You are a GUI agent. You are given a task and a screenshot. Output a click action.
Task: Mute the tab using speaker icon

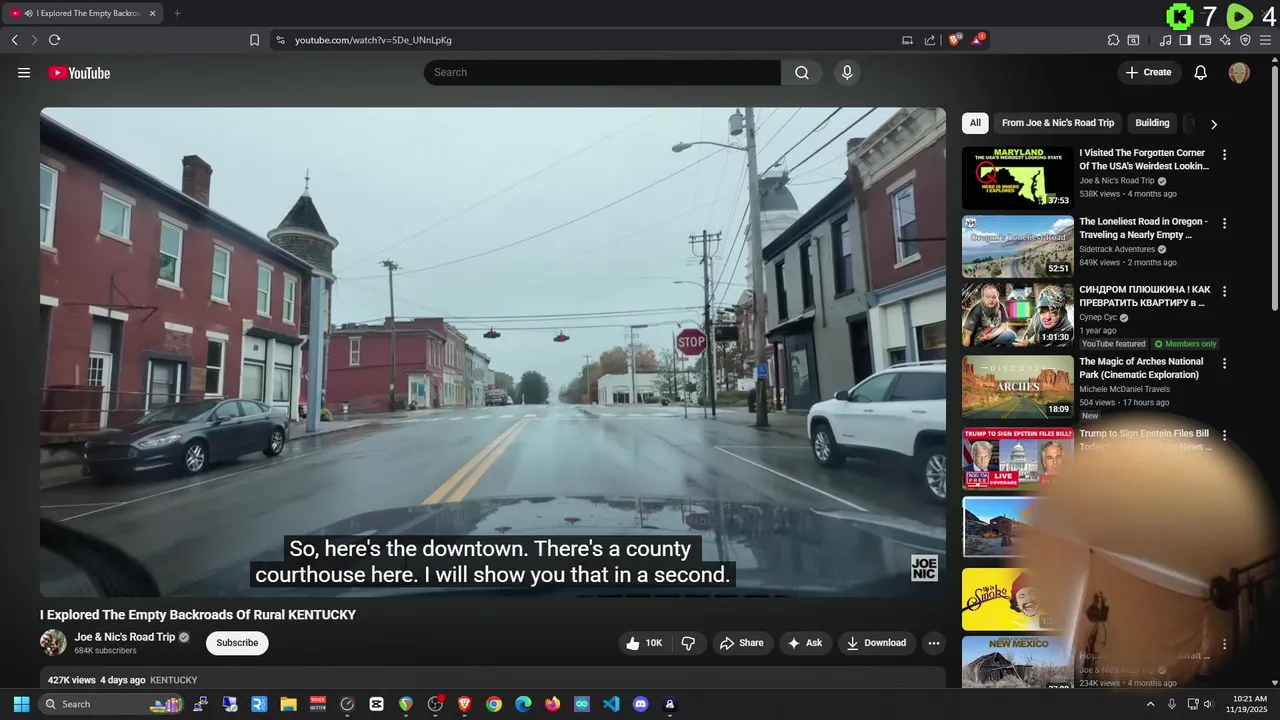[x=29, y=13]
